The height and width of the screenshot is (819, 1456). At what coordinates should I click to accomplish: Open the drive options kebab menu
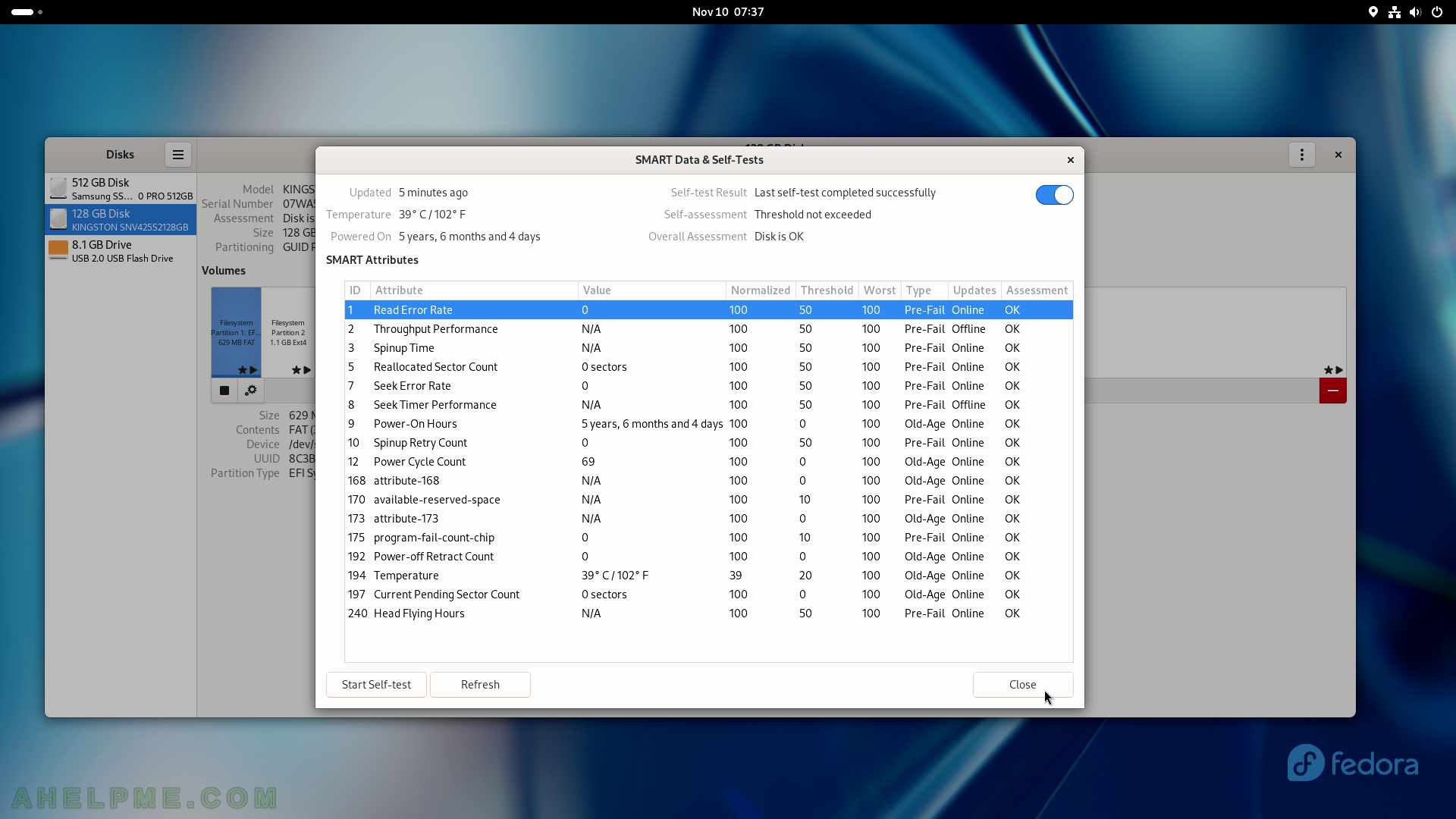pos(1302,155)
